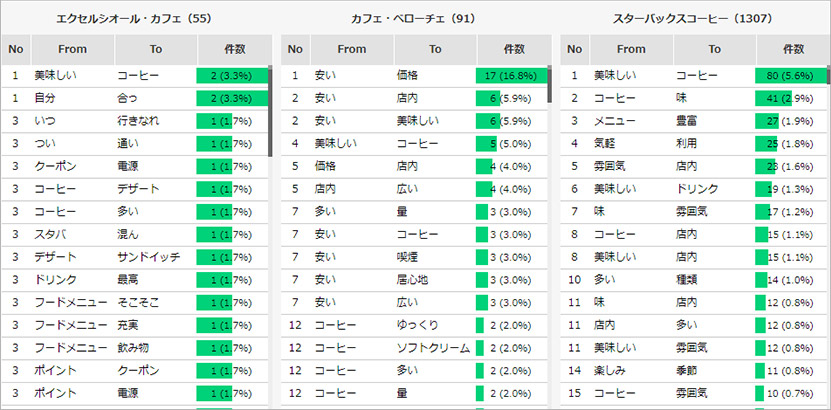
Task: Select the 自分 cell in Excelsior table
Action: point(45,99)
